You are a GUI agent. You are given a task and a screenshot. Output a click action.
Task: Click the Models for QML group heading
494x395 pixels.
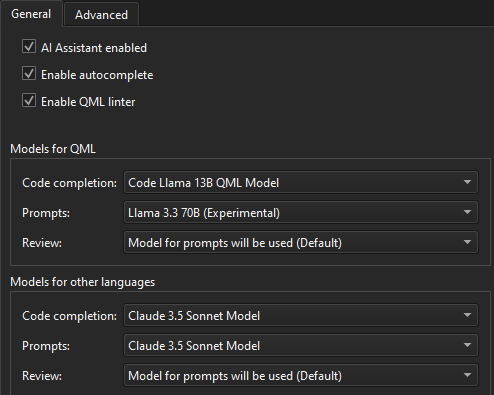[x=53, y=149]
